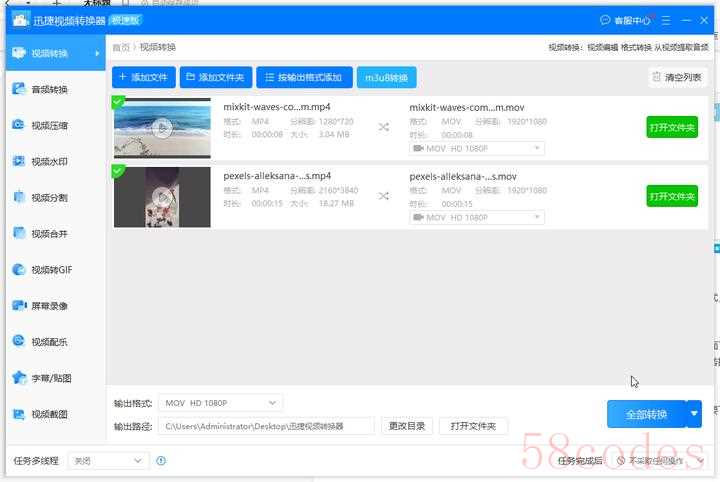Click output name pexels-alleksana-...s.mov
This screenshot has height=482, width=720.
463,176
